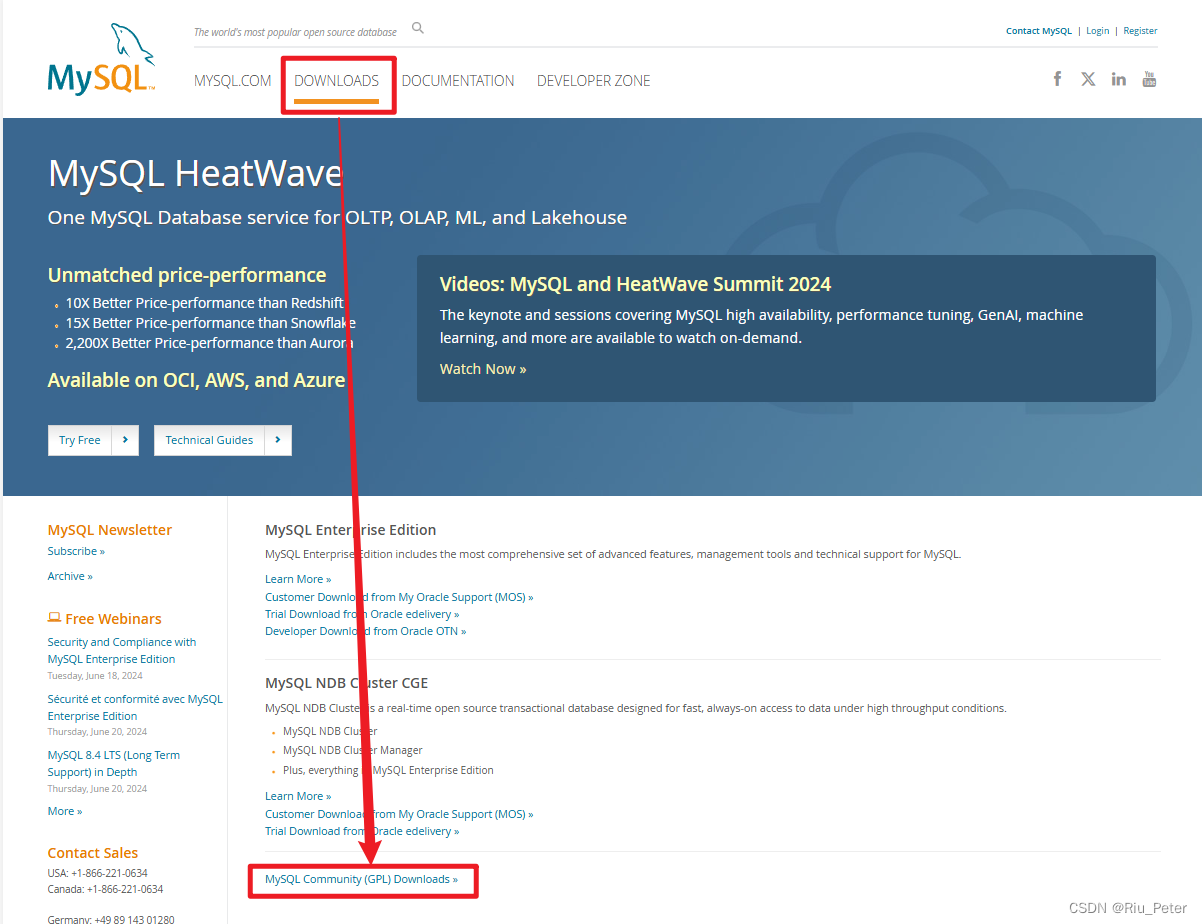Open the DOCUMENTATION menu tab

point(458,81)
